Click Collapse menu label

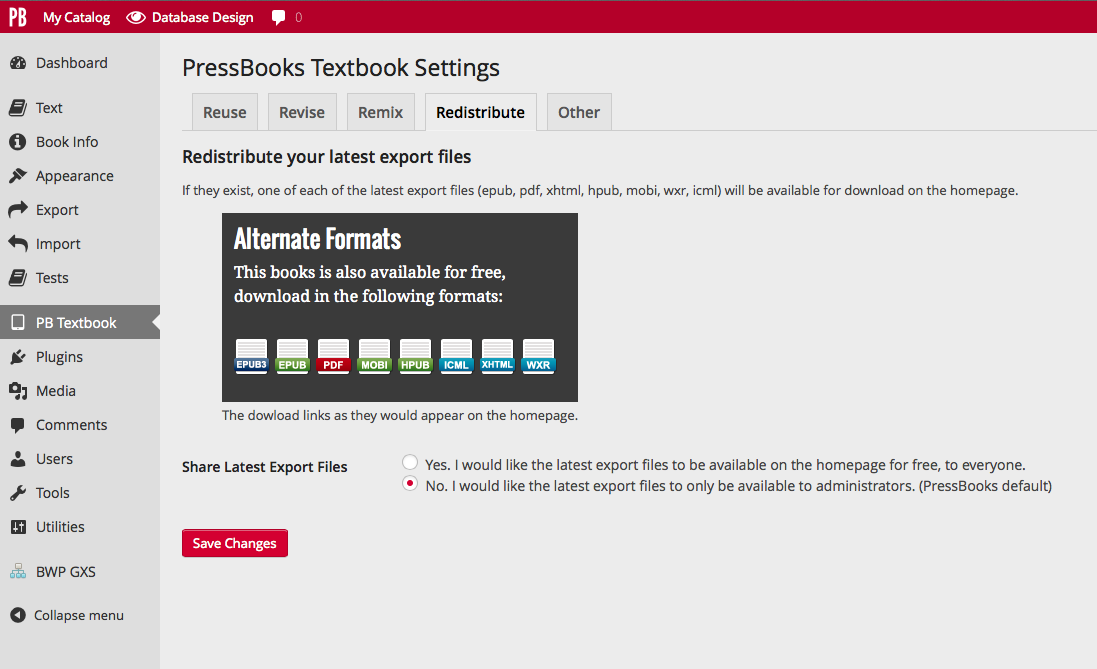[x=79, y=615]
